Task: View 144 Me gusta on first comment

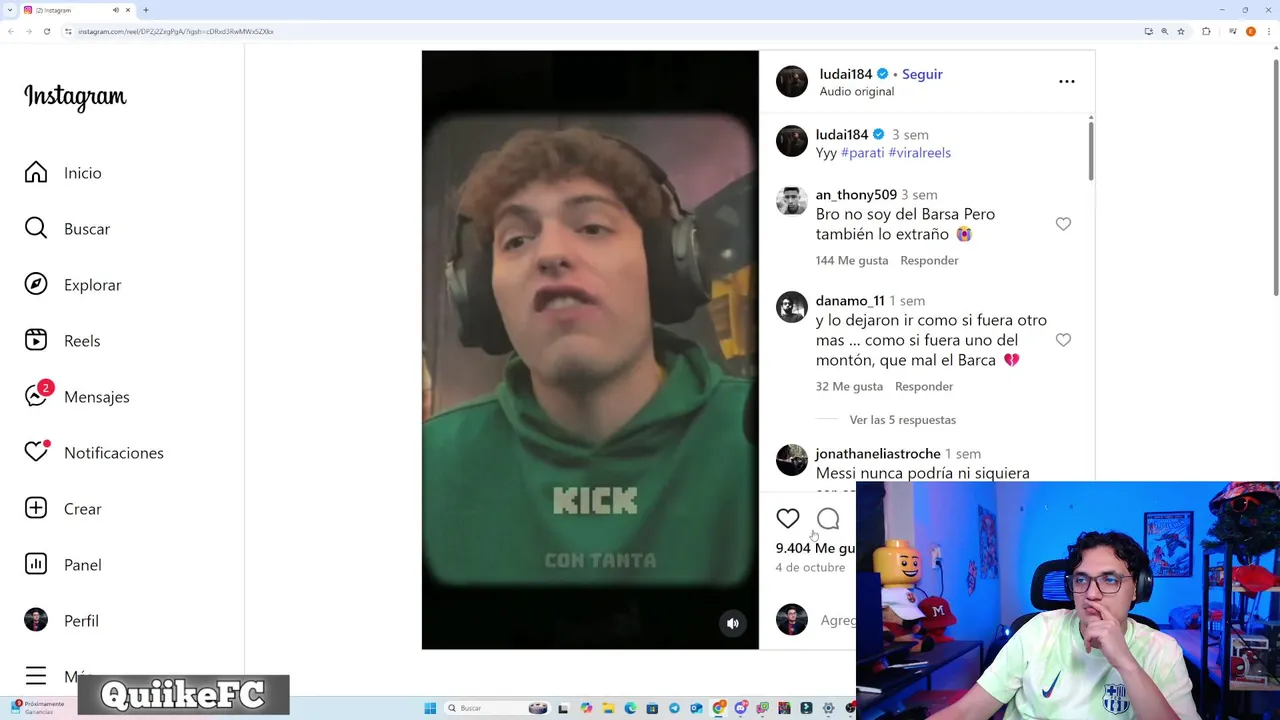Action: click(852, 260)
